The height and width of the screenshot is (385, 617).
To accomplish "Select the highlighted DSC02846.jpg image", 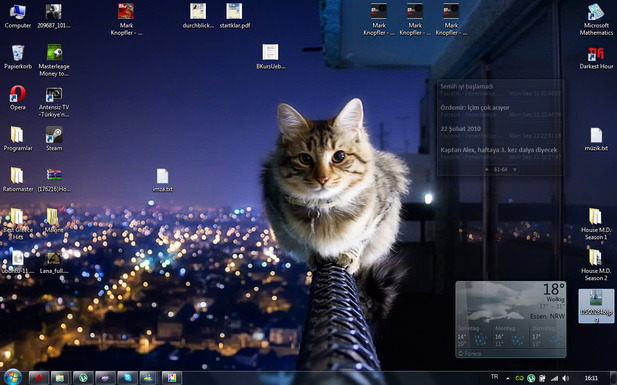I will coord(596,306).
